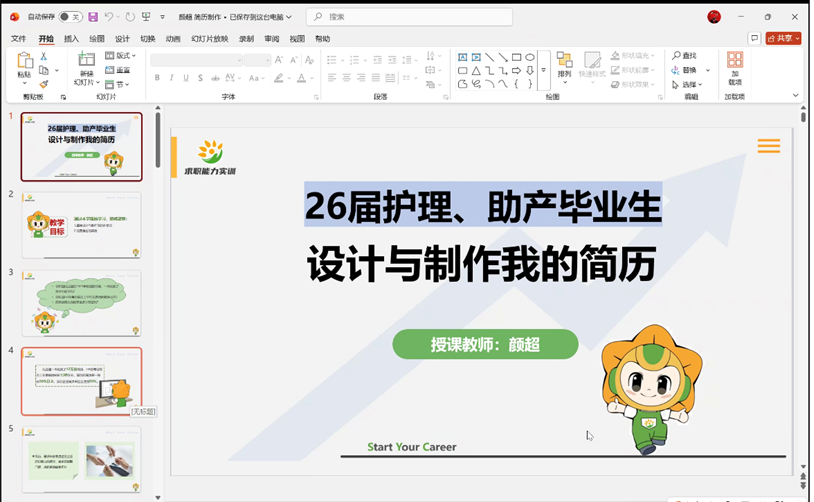Open the Select (选择) dropdown

point(690,84)
